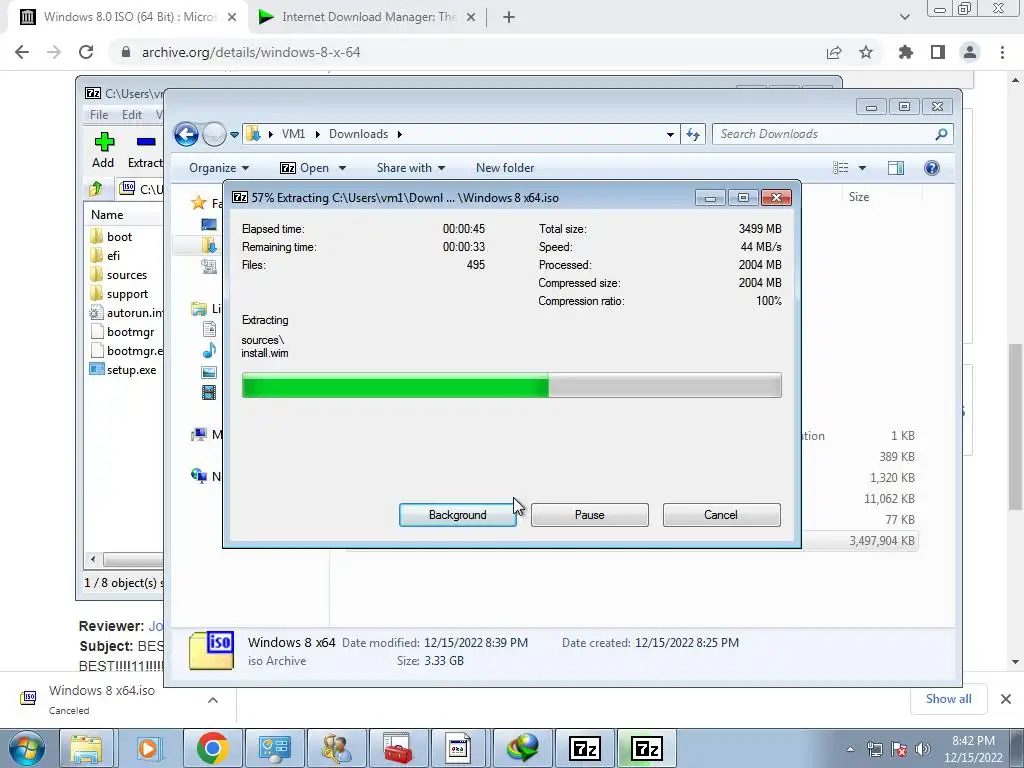Open the Share with dropdown
Screen dimensions: 1024x768
pos(411,168)
